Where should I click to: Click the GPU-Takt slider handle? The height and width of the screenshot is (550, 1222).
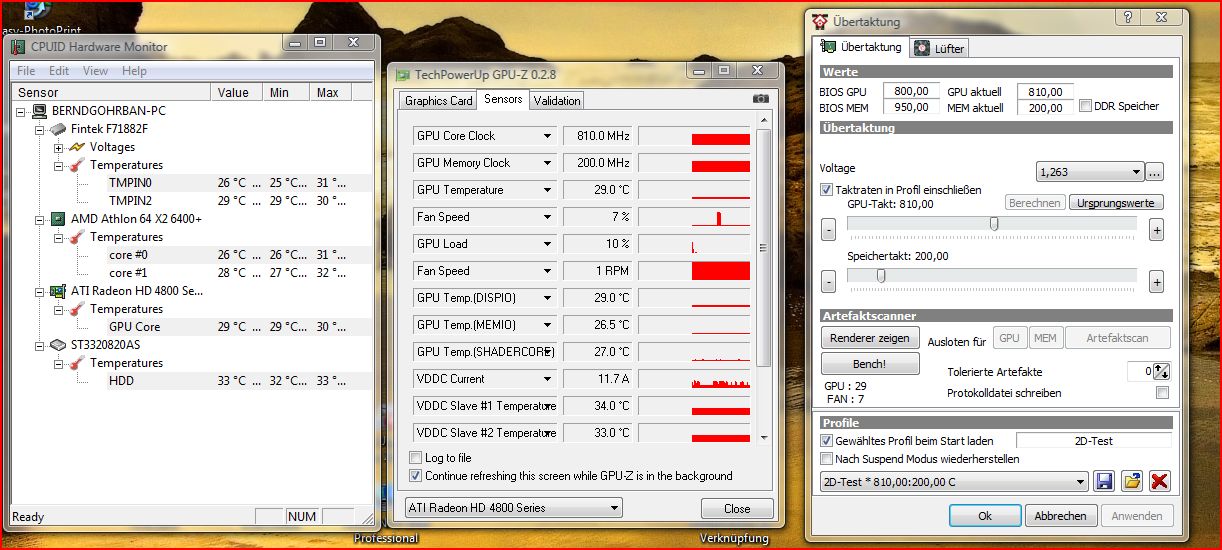(x=994, y=224)
